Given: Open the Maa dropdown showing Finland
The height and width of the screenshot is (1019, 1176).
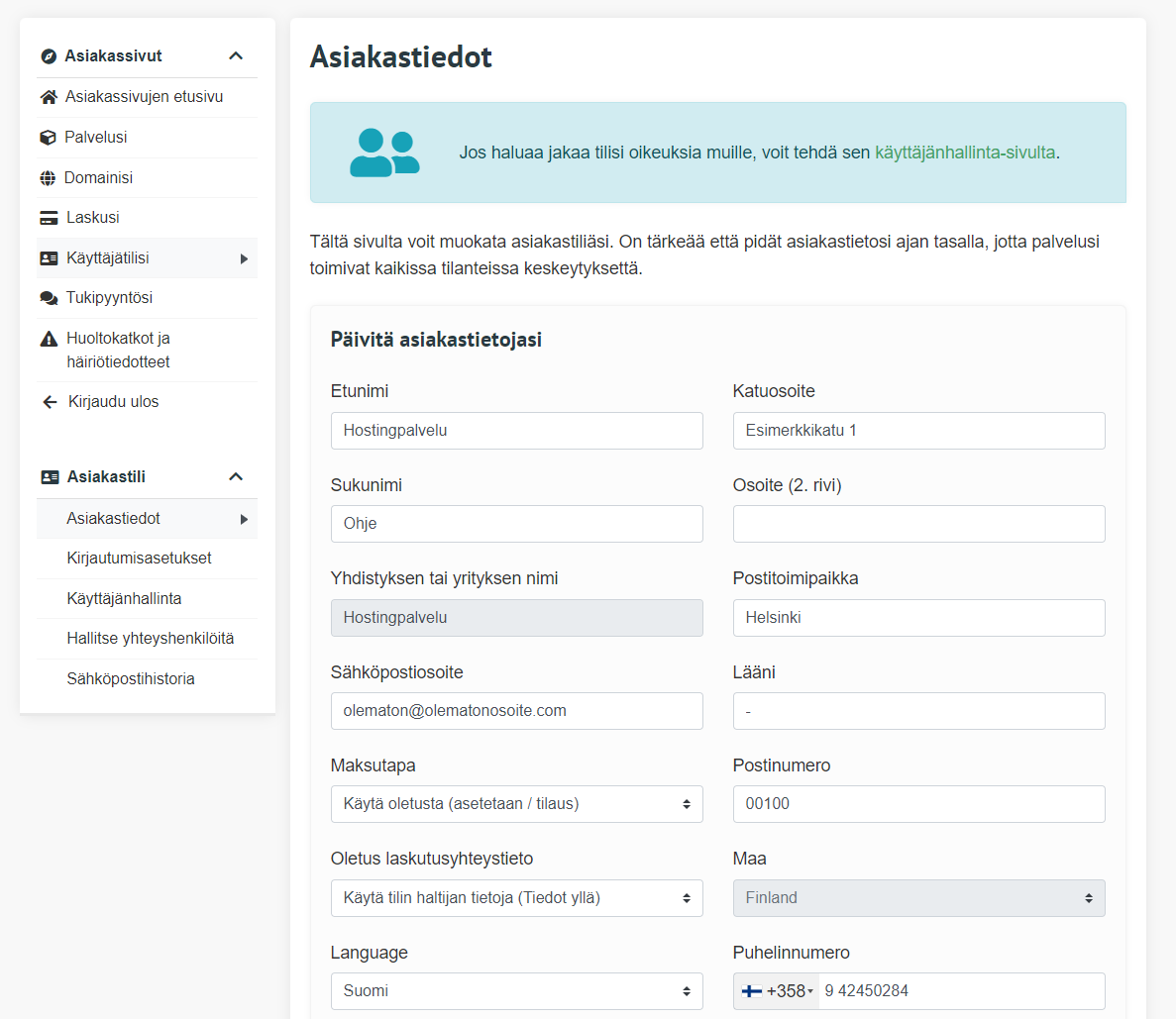Looking at the screenshot, I should click(918, 897).
